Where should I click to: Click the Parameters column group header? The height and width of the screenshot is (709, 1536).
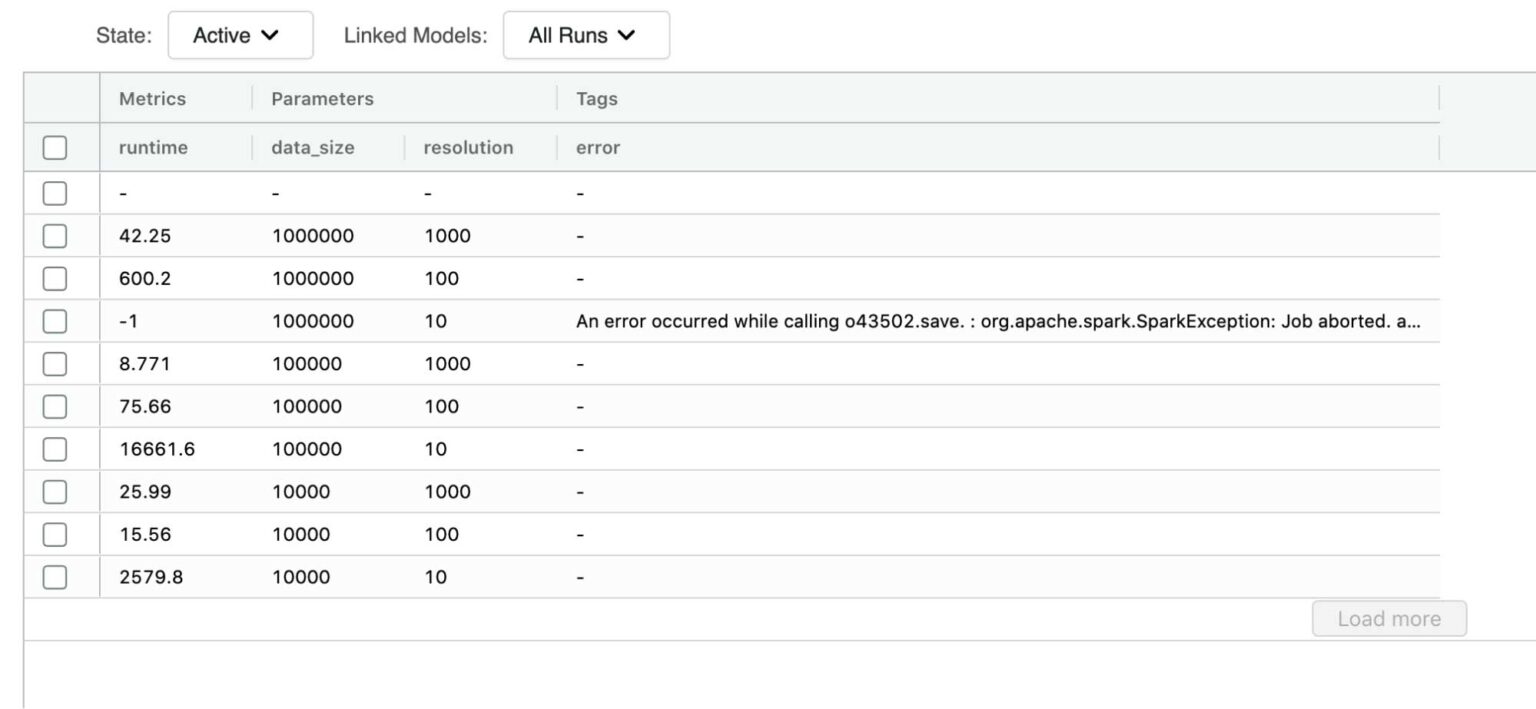click(x=322, y=99)
